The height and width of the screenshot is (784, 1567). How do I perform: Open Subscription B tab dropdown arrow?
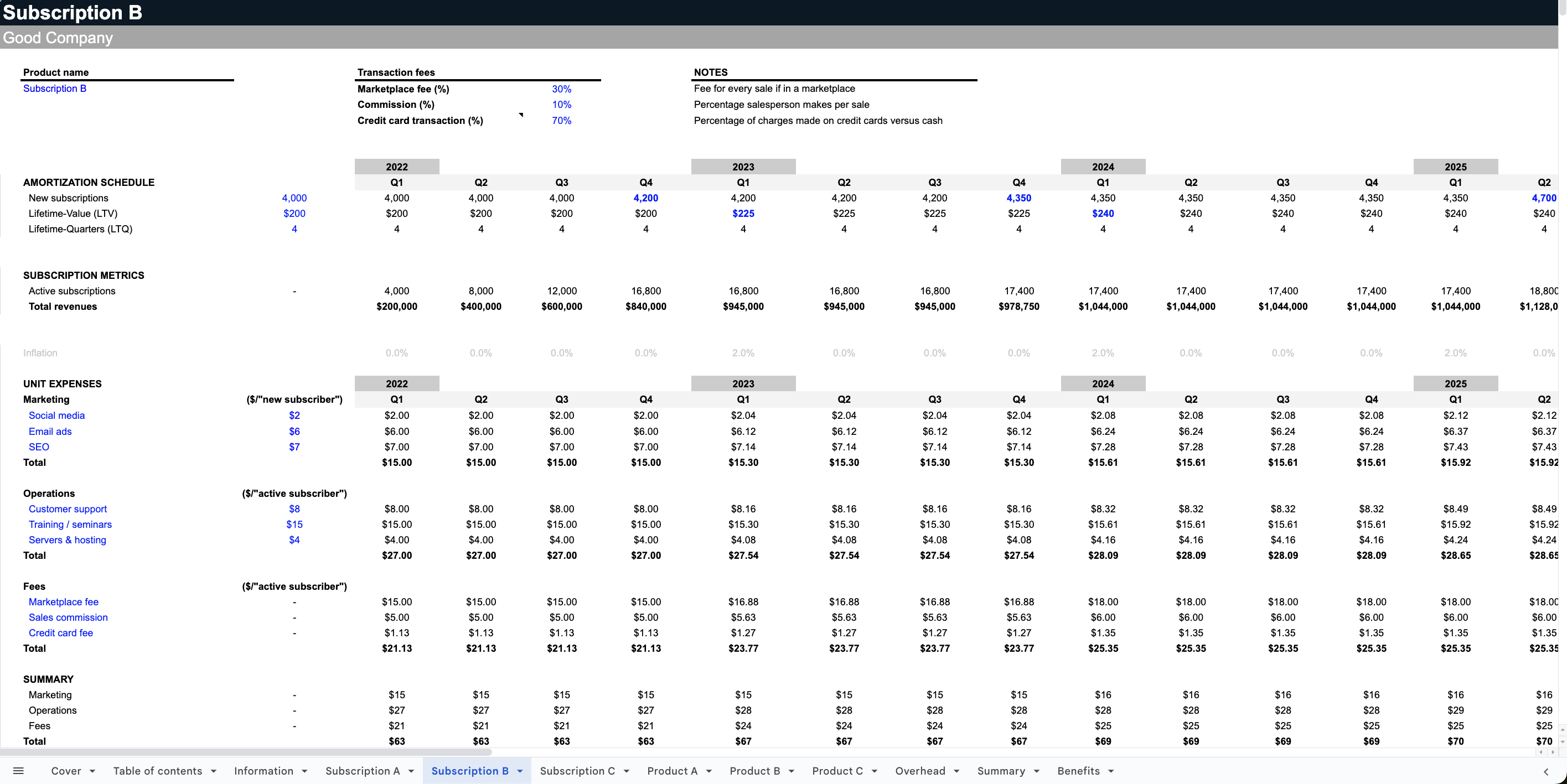tap(520, 771)
